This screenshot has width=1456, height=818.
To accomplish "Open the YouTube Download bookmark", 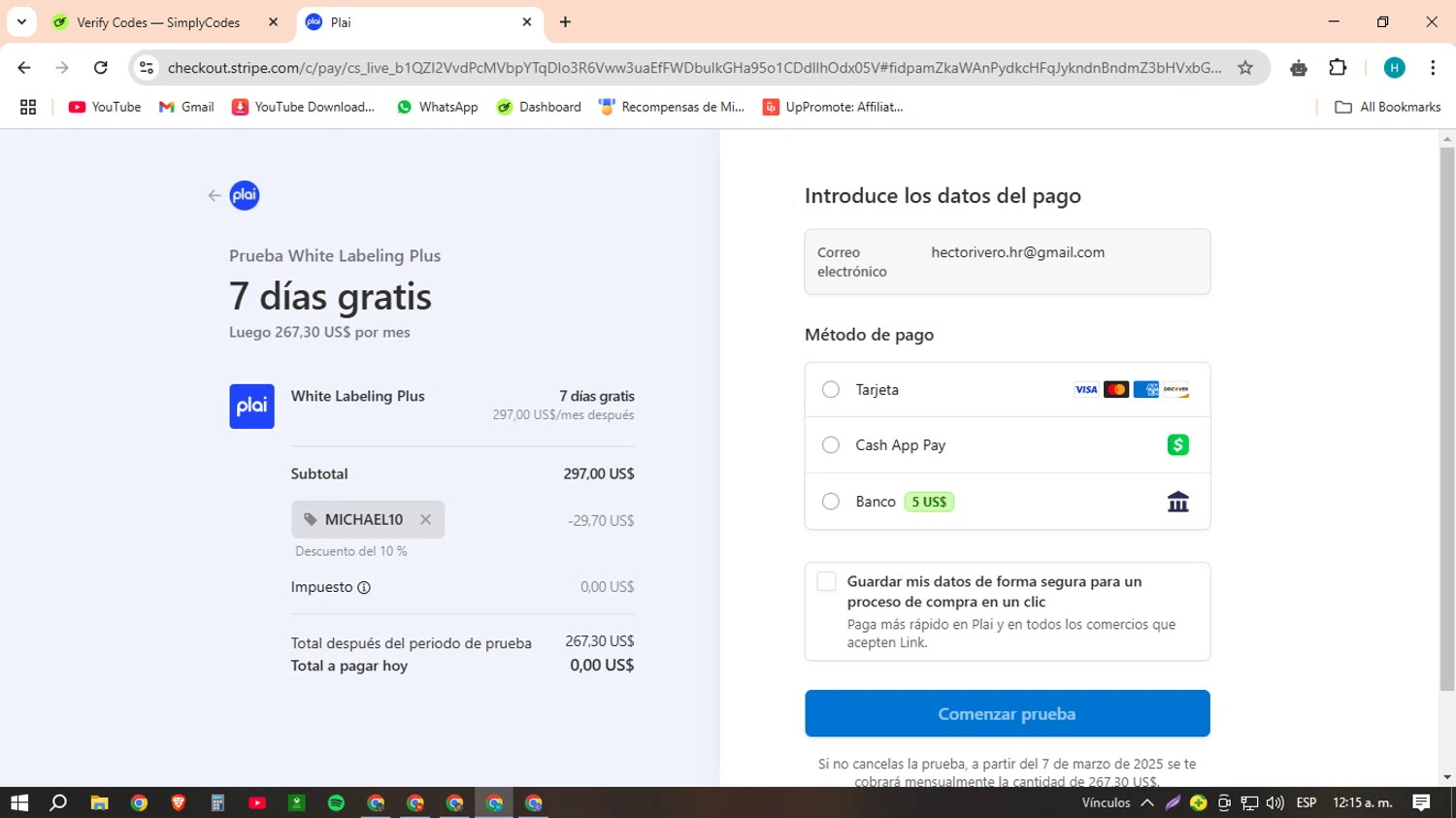I will click(x=303, y=107).
